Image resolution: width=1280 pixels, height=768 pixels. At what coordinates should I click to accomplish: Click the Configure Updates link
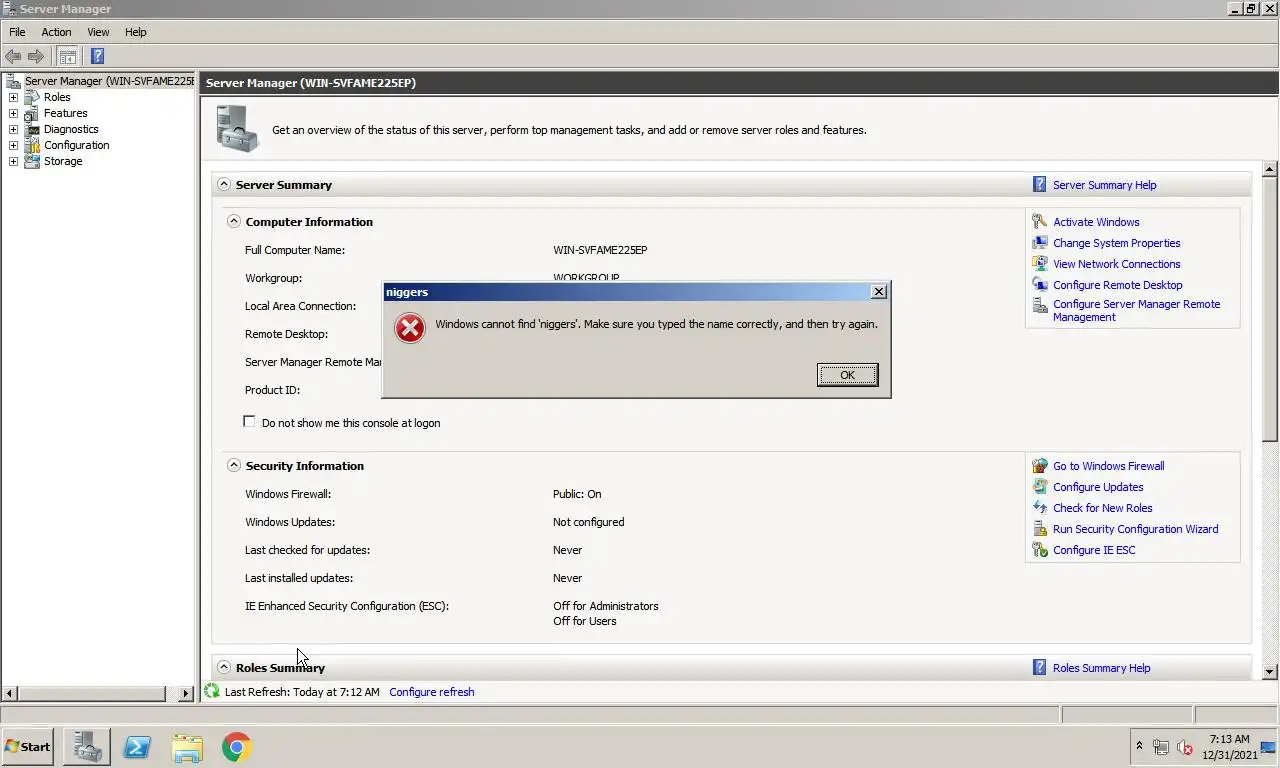(1098, 487)
